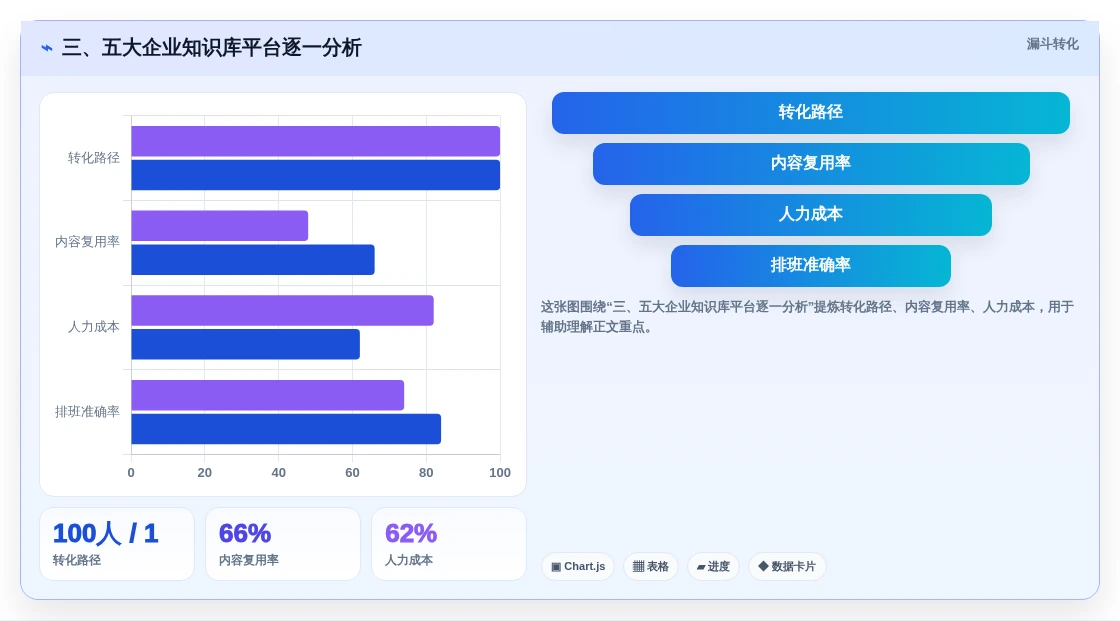The width and height of the screenshot is (1120, 621).
Task: Click the blue bar for 内容复用率
Action: click(x=253, y=259)
